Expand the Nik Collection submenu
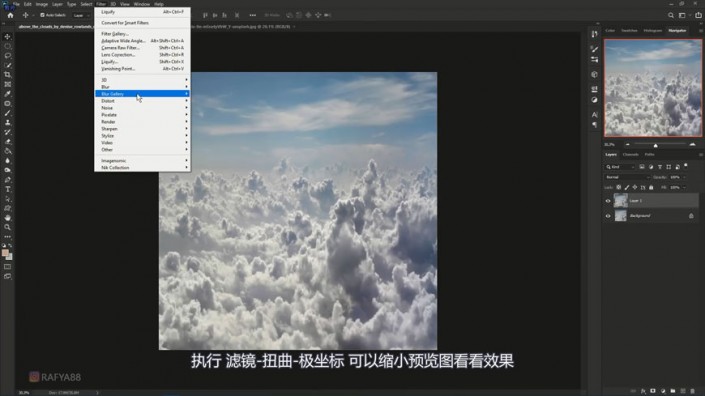The image size is (705, 396). pos(142,168)
